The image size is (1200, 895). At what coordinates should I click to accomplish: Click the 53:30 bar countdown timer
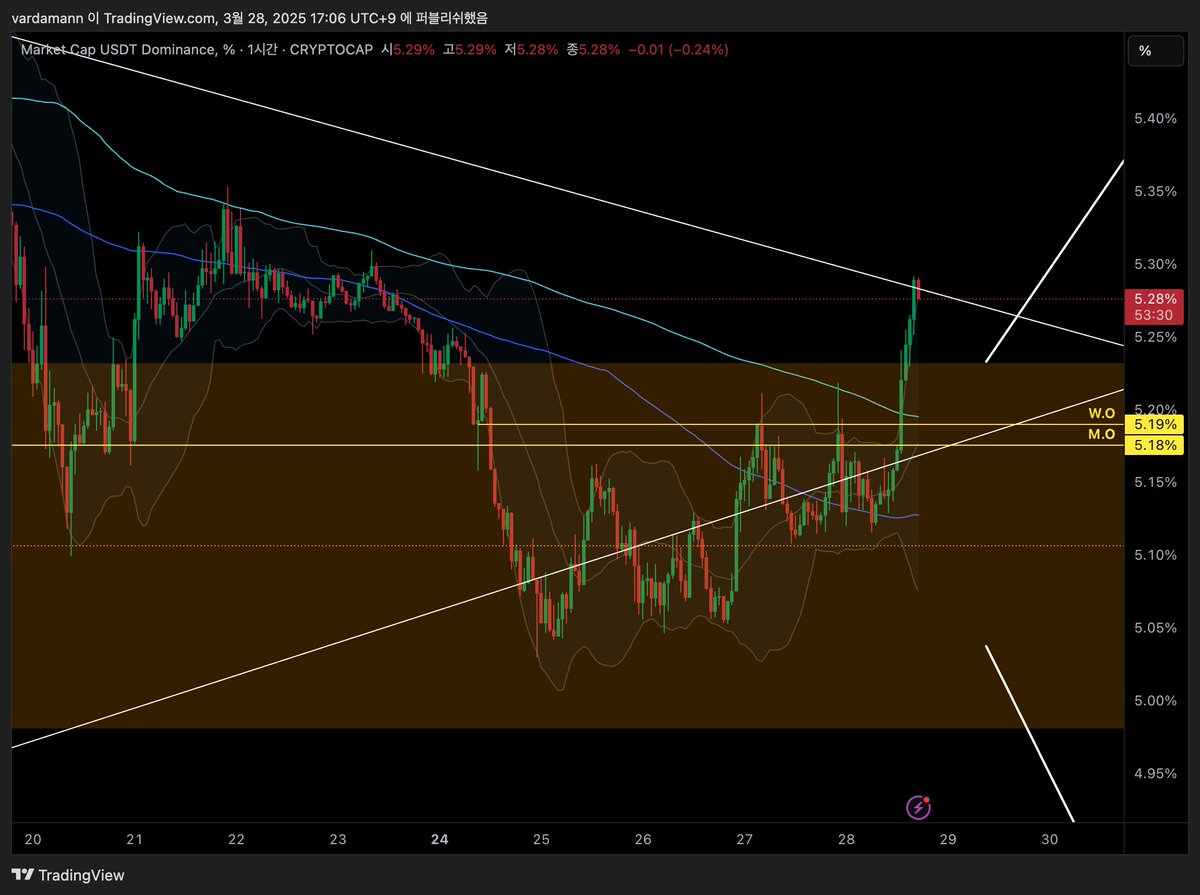[x=1153, y=315]
